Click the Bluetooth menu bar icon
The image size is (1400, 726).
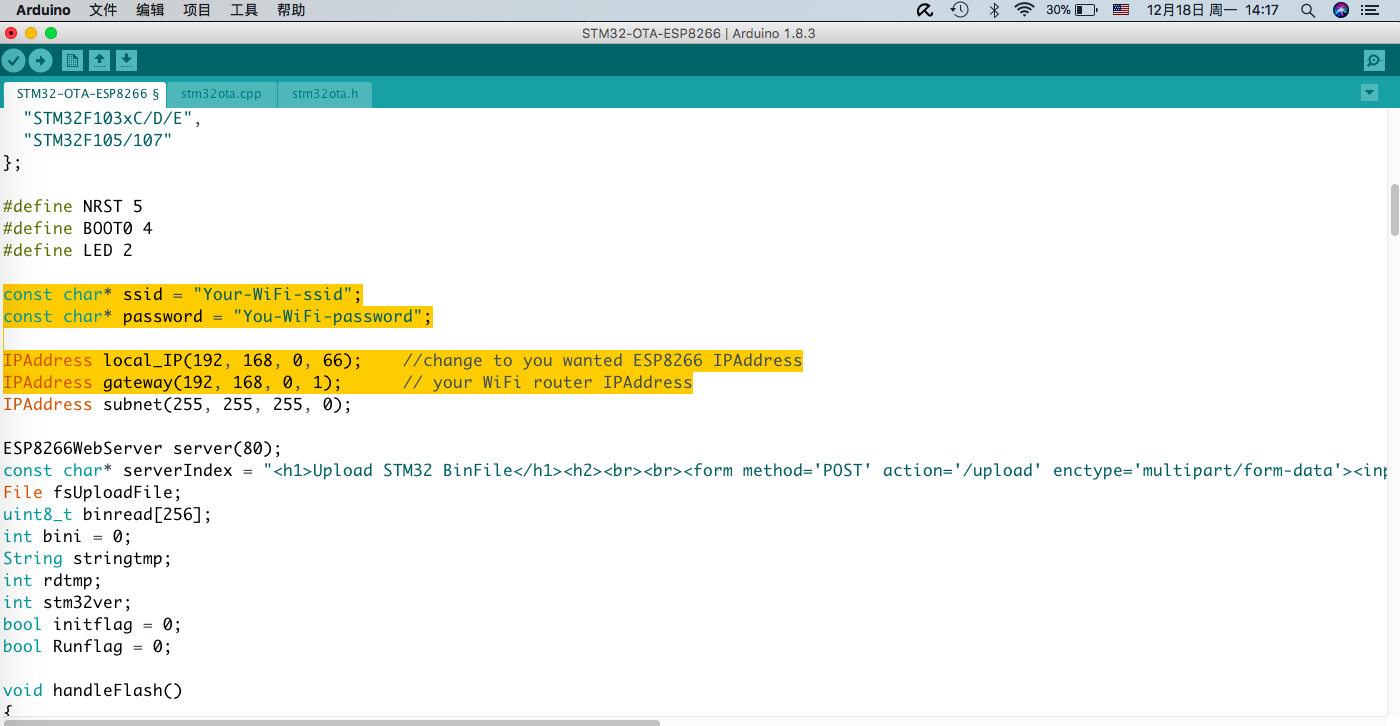[994, 10]
